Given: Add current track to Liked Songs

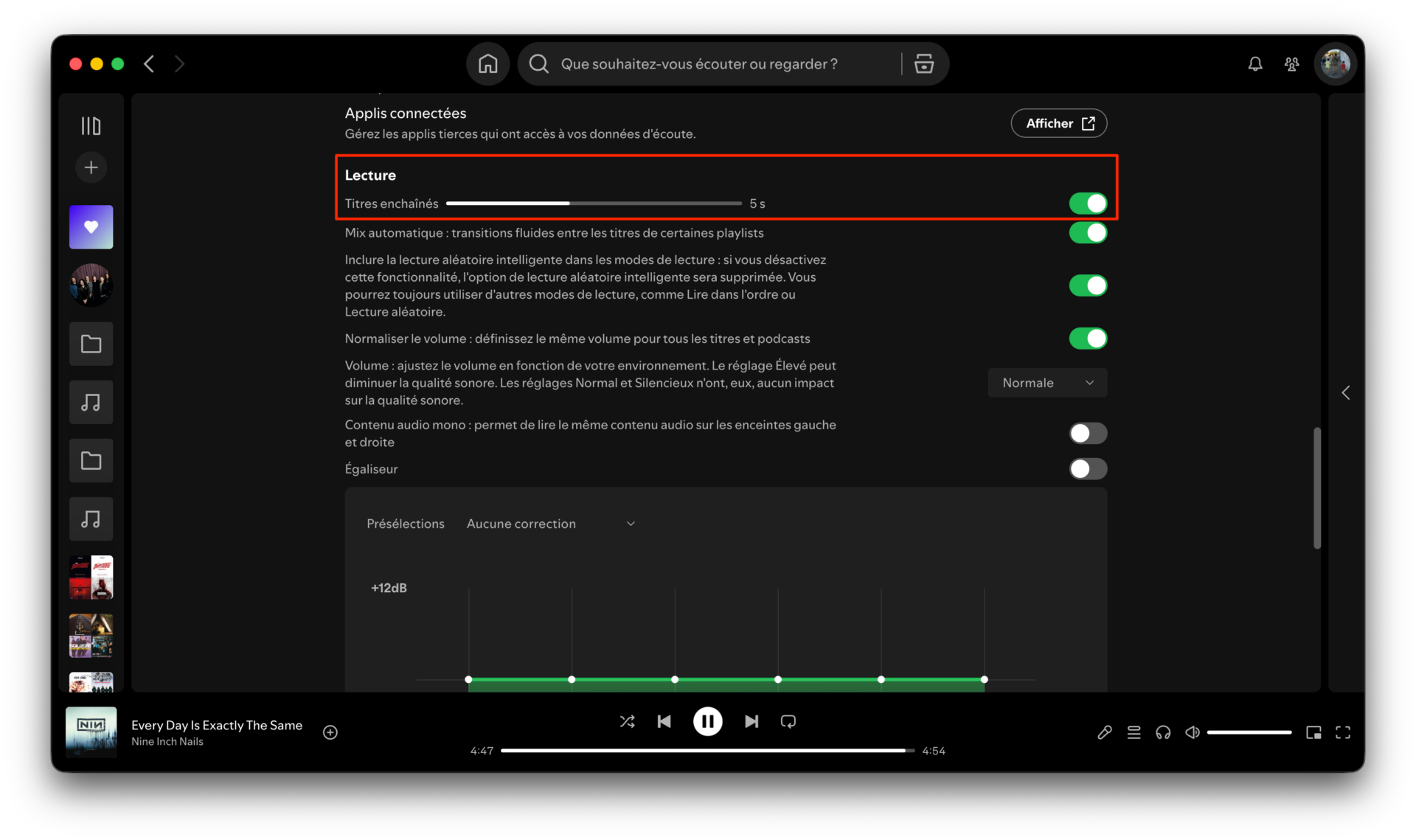Looking at the screenshot, I should point(330,732).
